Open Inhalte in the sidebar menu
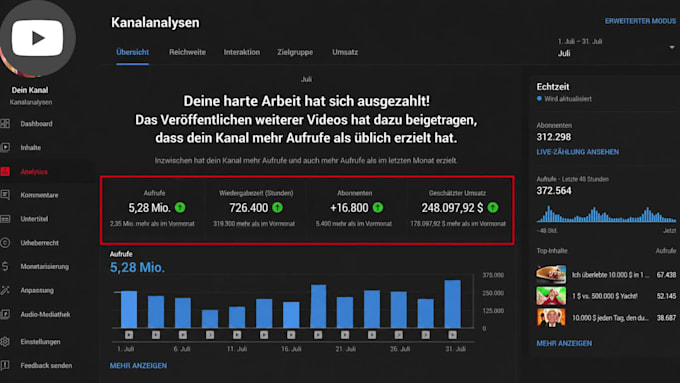The image size is (680, 383). 30,147
